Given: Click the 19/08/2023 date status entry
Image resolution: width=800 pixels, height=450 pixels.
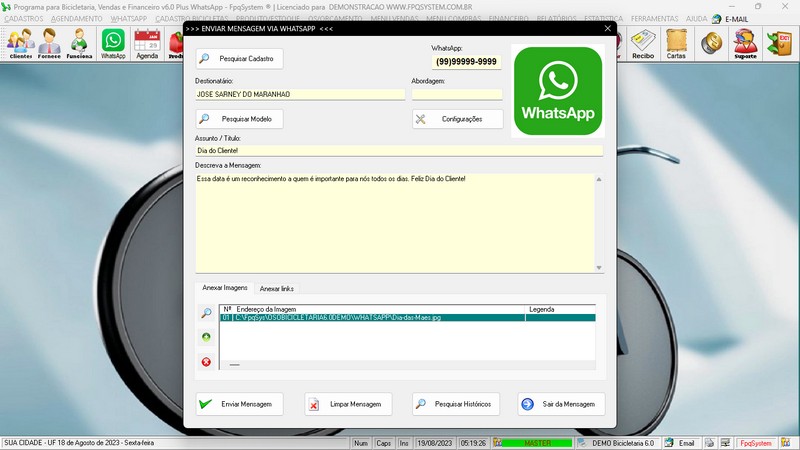Looking at the screenshot, I should click(x=435, y=443).
